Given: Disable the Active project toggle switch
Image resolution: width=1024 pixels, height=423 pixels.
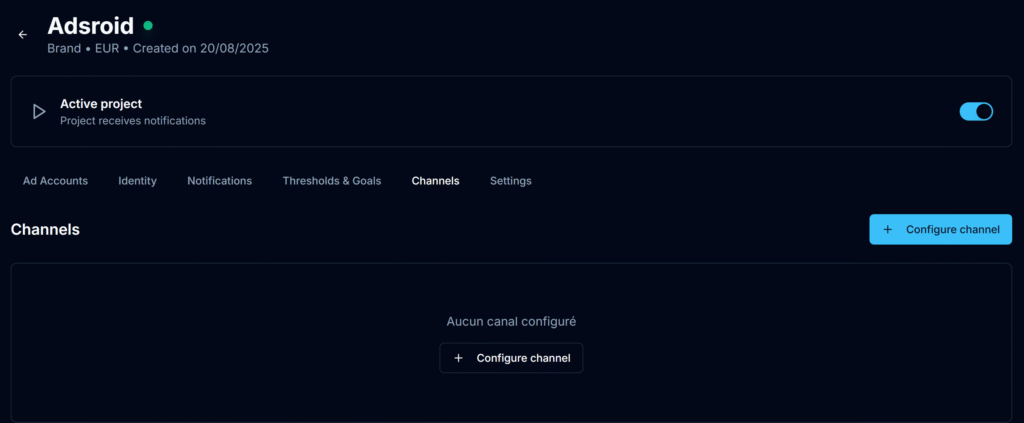Looking at the screenshot, I should click(976, 112).
